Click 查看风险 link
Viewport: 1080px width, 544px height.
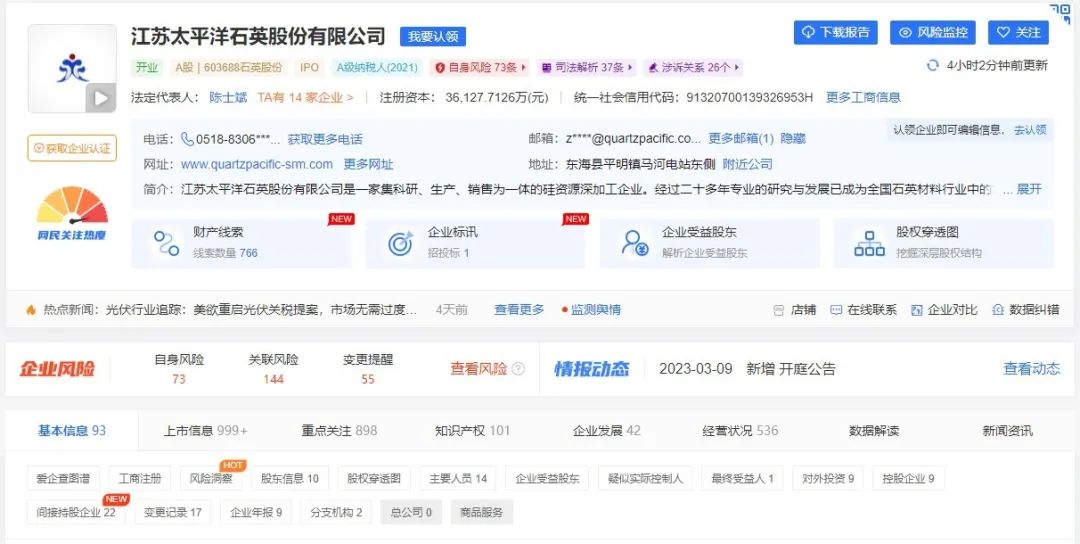(x=479, y=369)
